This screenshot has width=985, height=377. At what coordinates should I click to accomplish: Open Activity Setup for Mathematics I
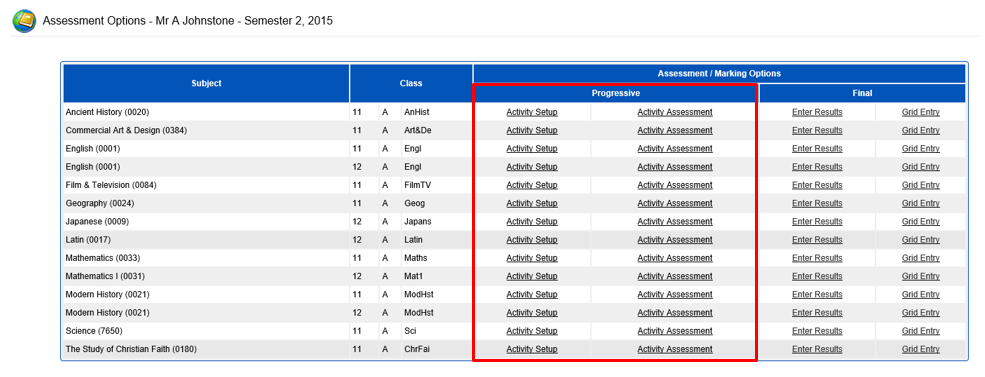coord(531,276)
